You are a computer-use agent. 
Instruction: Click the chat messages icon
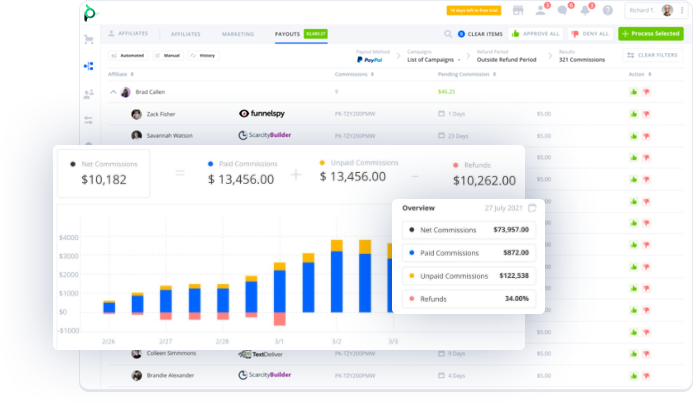(x=562, y=11)
